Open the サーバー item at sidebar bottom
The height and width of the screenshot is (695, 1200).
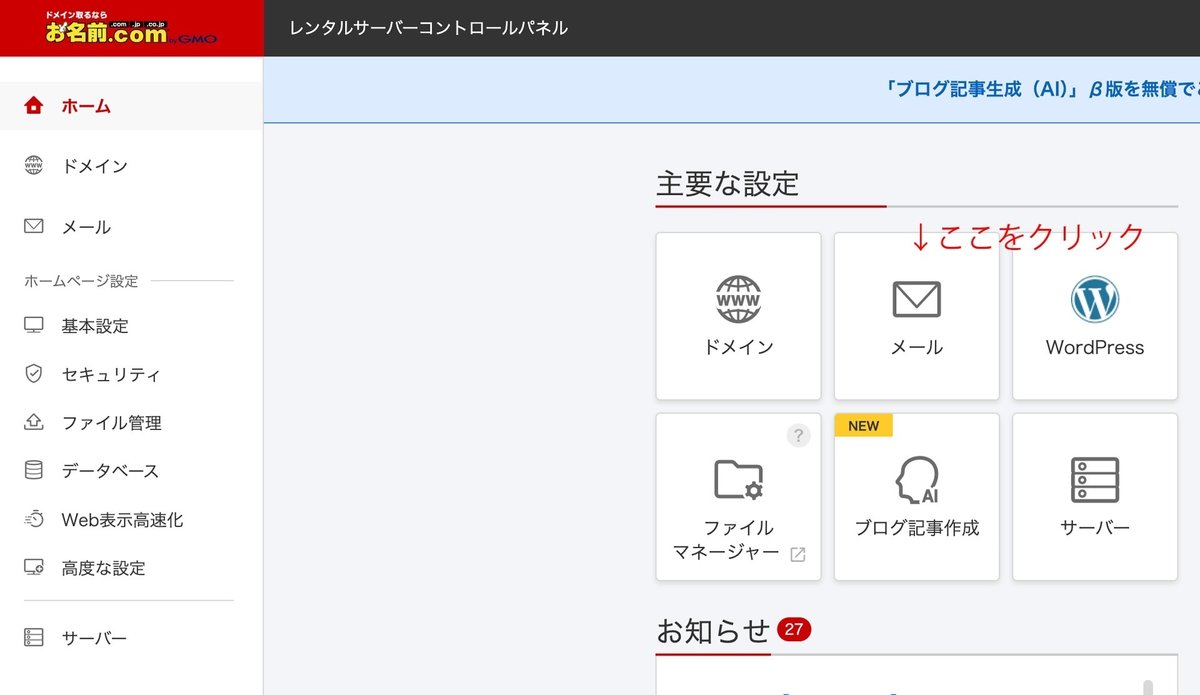(x=85, y=637)
